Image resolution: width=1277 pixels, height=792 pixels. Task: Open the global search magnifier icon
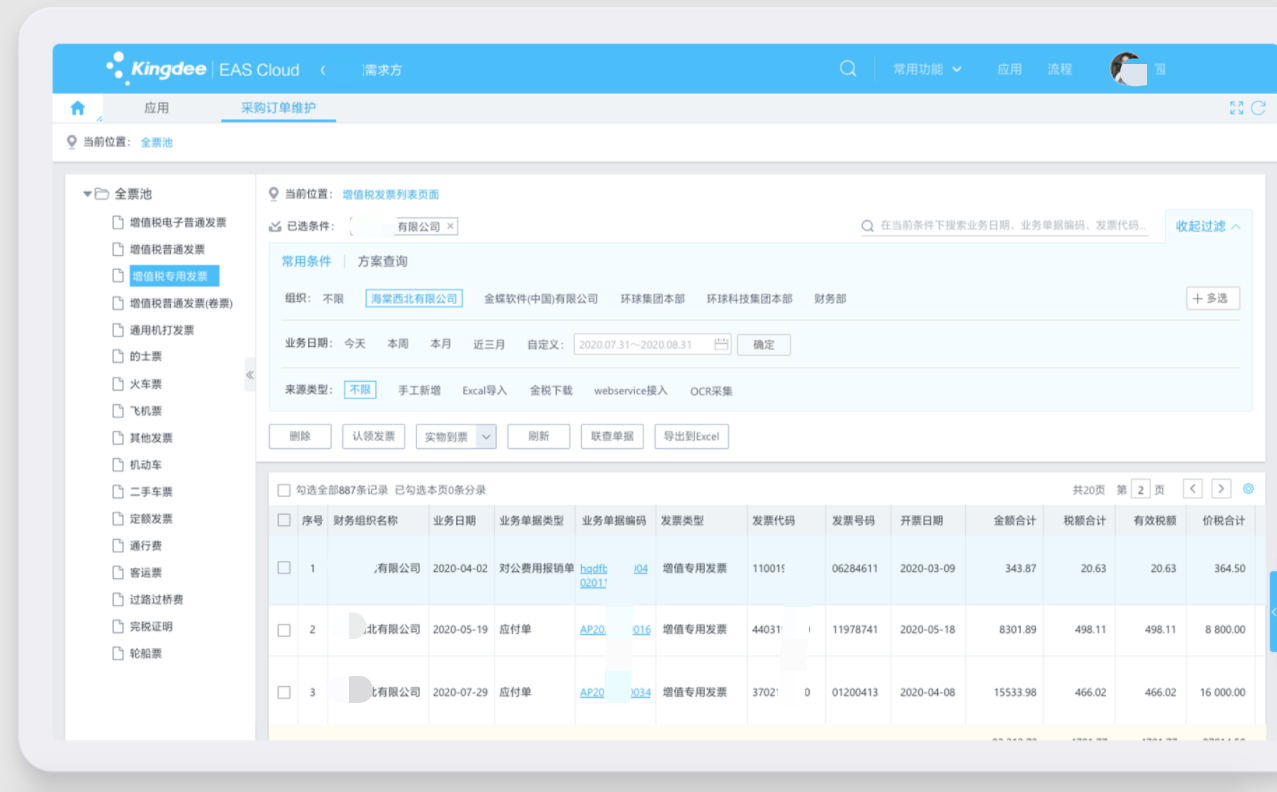tap(846, 68)
